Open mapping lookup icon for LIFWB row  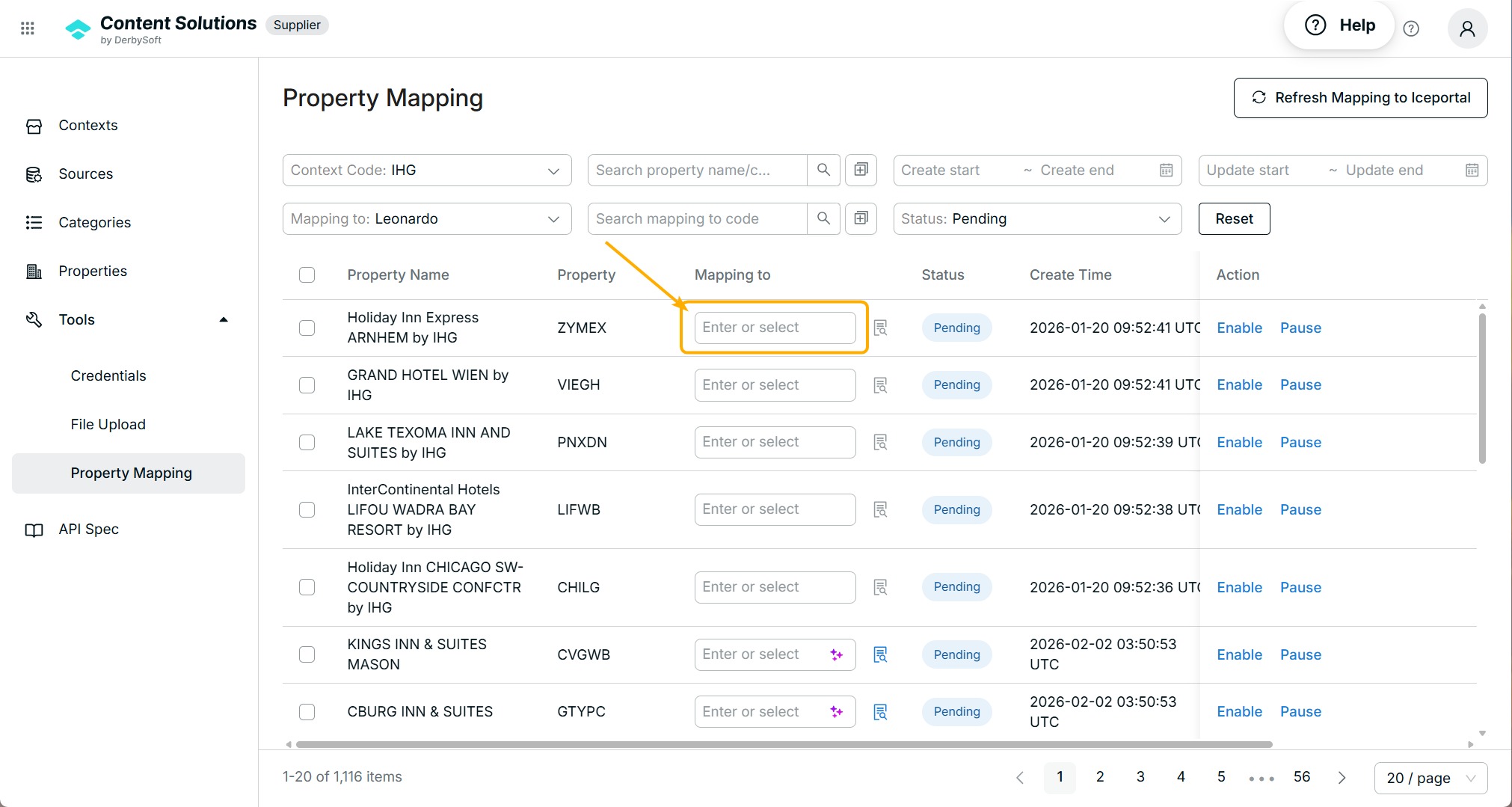pyautogui.click(x=881, y=509)
